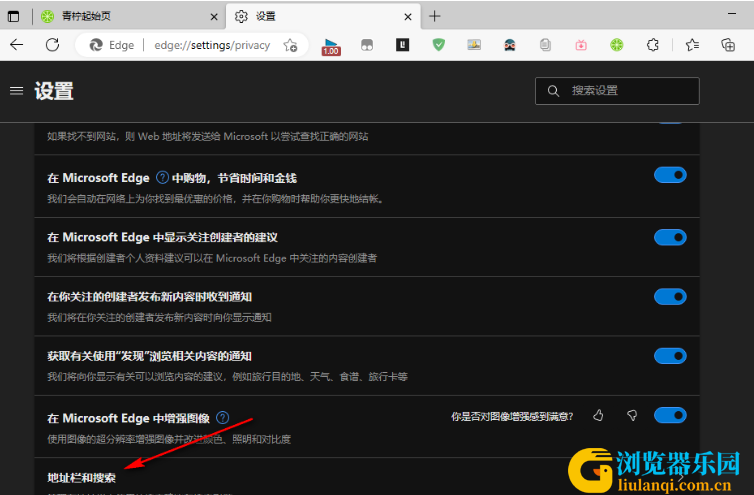
Task: Open the black square L extension
Action: (402, 45)
